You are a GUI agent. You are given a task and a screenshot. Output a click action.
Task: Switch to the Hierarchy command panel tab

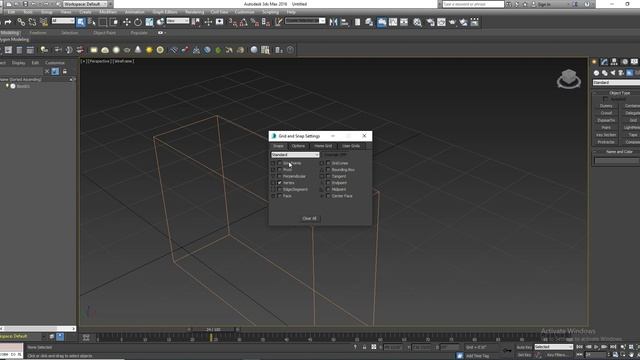pos(614,62)
